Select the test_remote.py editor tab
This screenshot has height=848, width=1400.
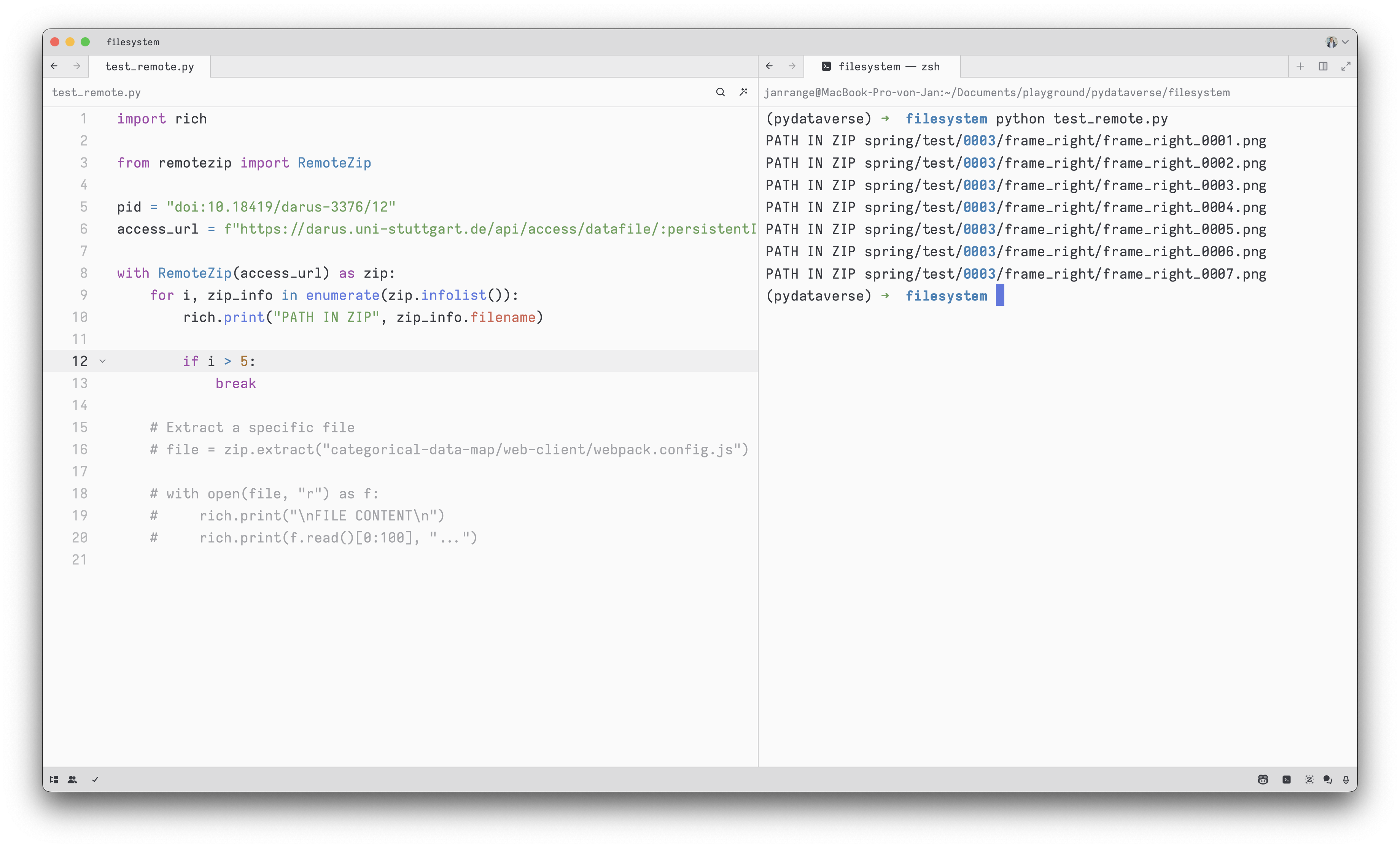pos(150,67)
